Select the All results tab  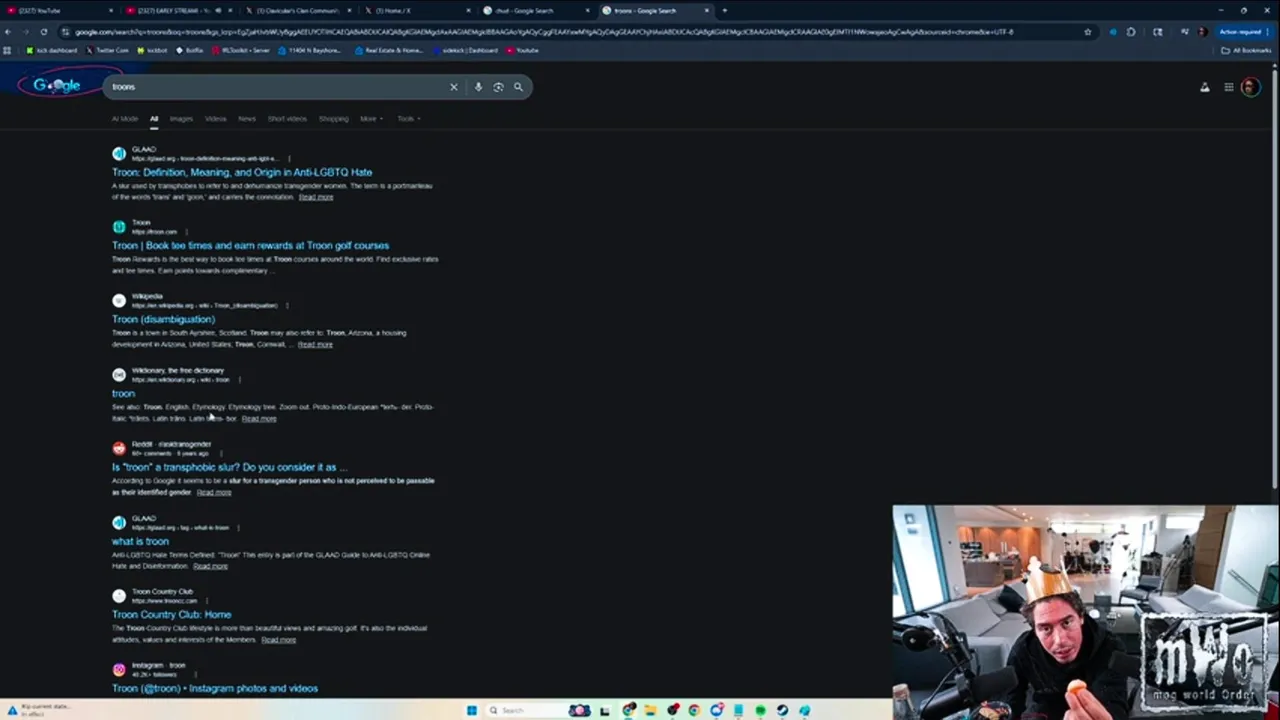[154, 119]
